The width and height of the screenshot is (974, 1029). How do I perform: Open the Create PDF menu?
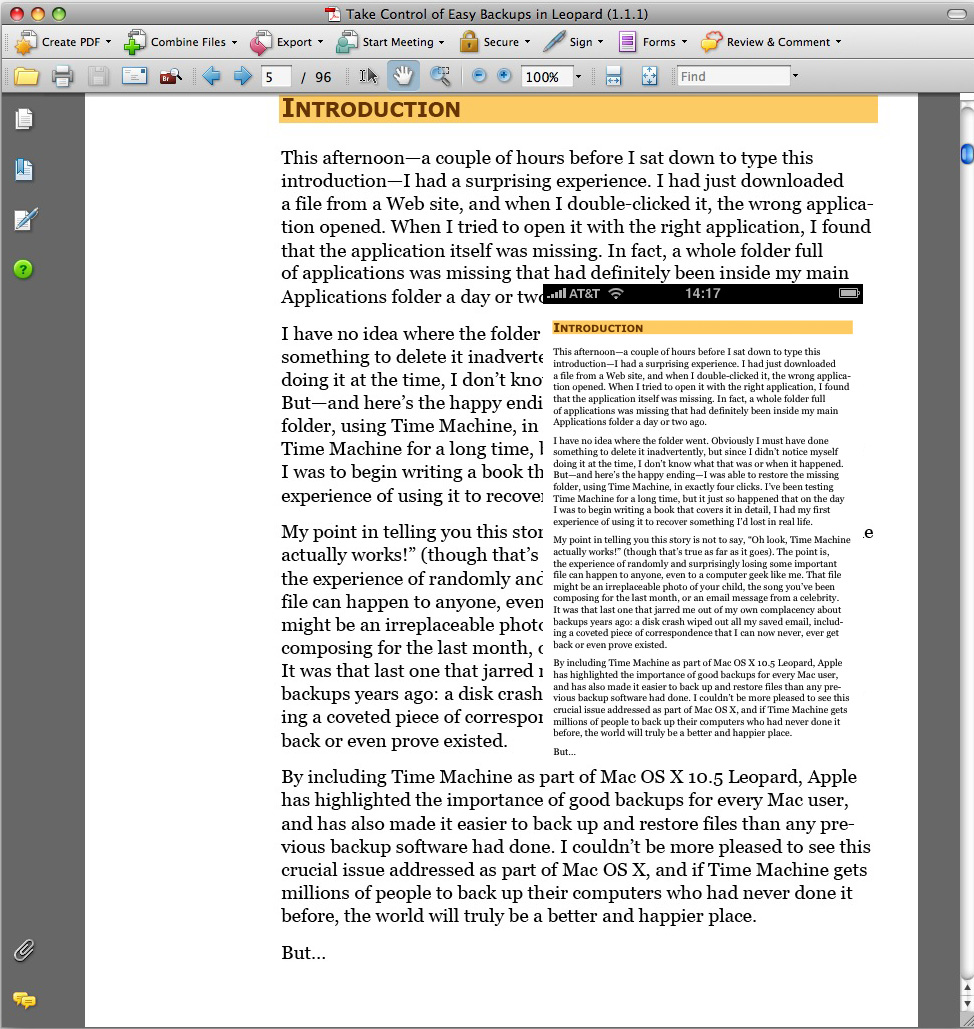pyautogui.click(x=62, y=42)
